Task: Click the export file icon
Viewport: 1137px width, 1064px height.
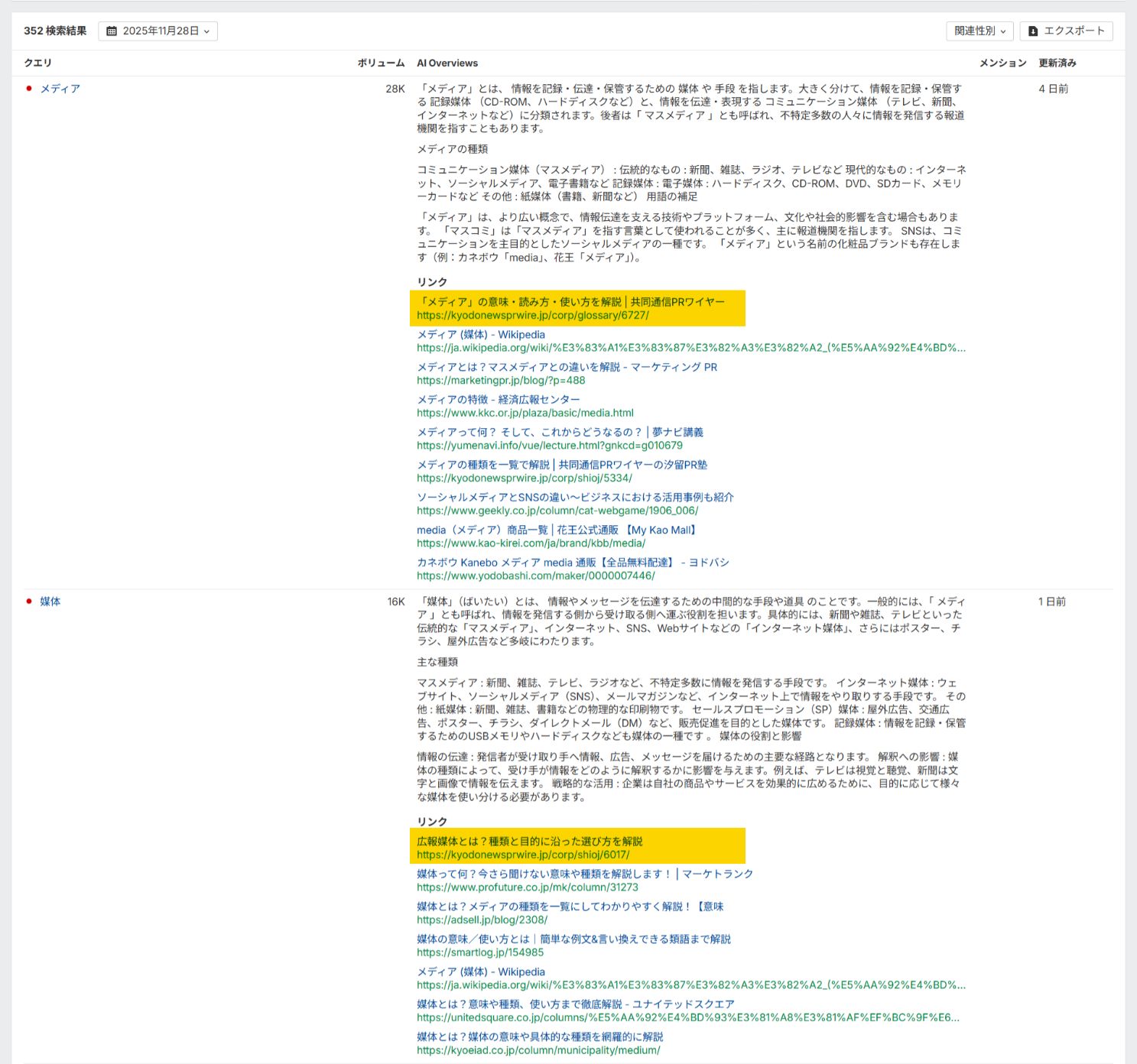Action: [x=1033, y=31]
